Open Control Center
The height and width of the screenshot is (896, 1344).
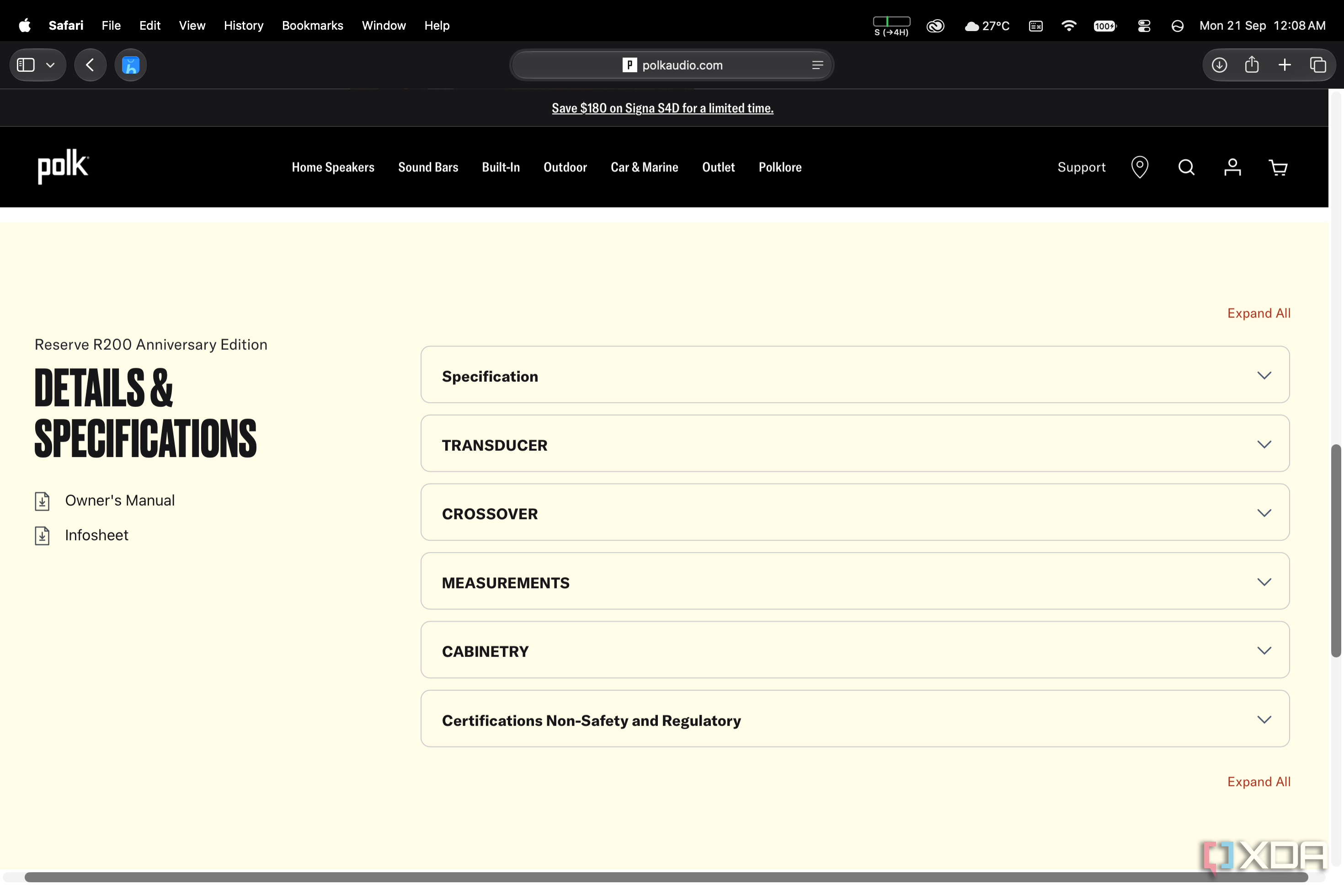(1144, 26)
